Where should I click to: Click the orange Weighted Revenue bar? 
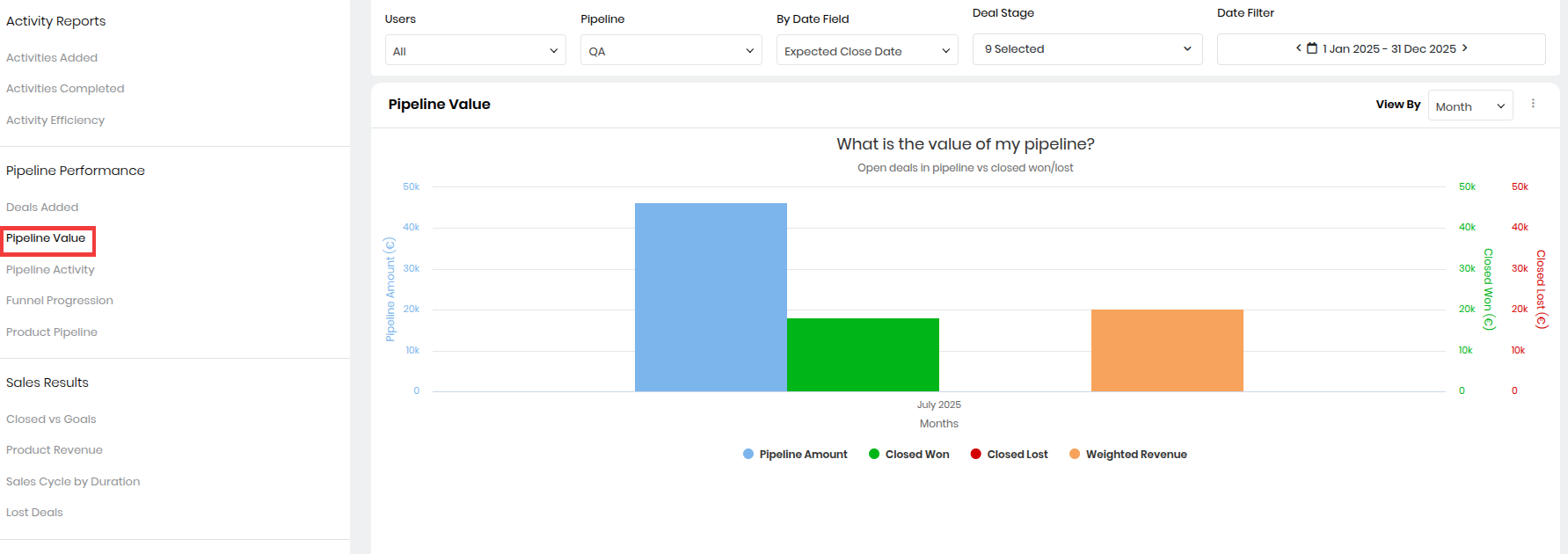[x=1167, y=351]
